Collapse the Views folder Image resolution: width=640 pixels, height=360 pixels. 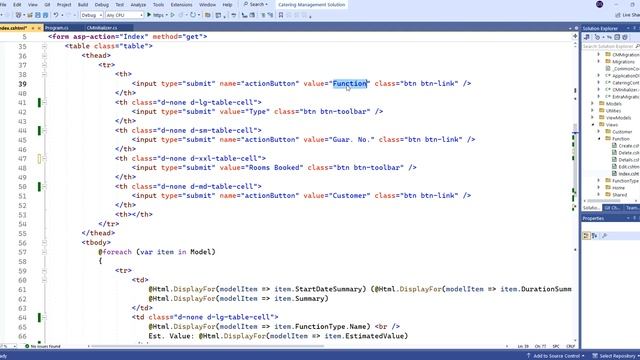[593, 124]
